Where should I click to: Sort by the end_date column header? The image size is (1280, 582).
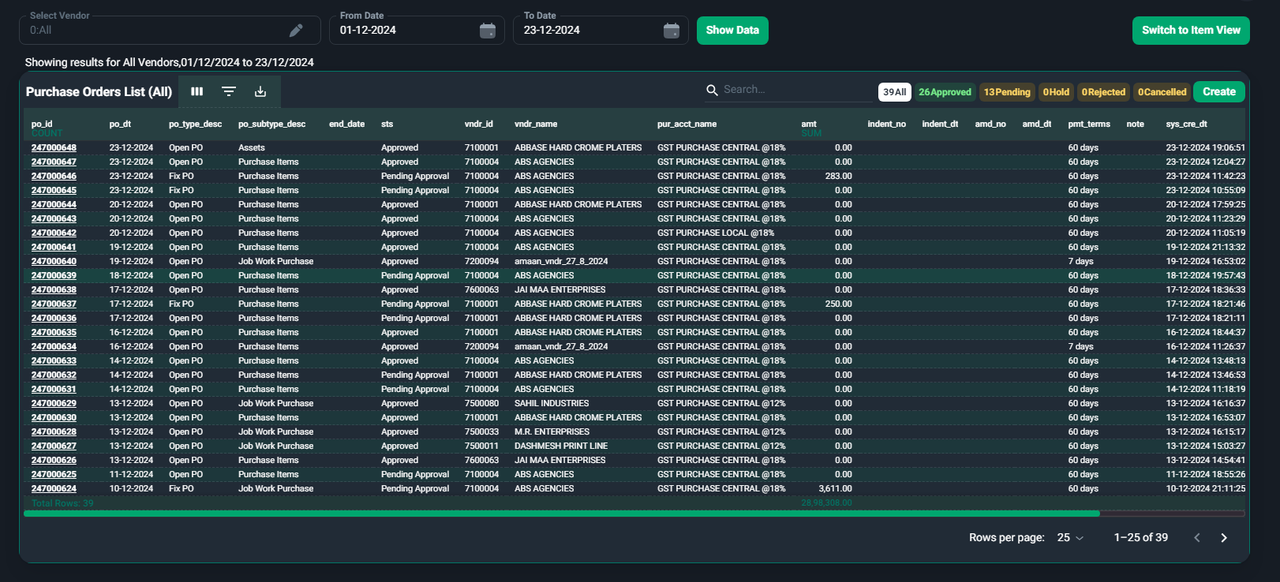click(347, 124)
